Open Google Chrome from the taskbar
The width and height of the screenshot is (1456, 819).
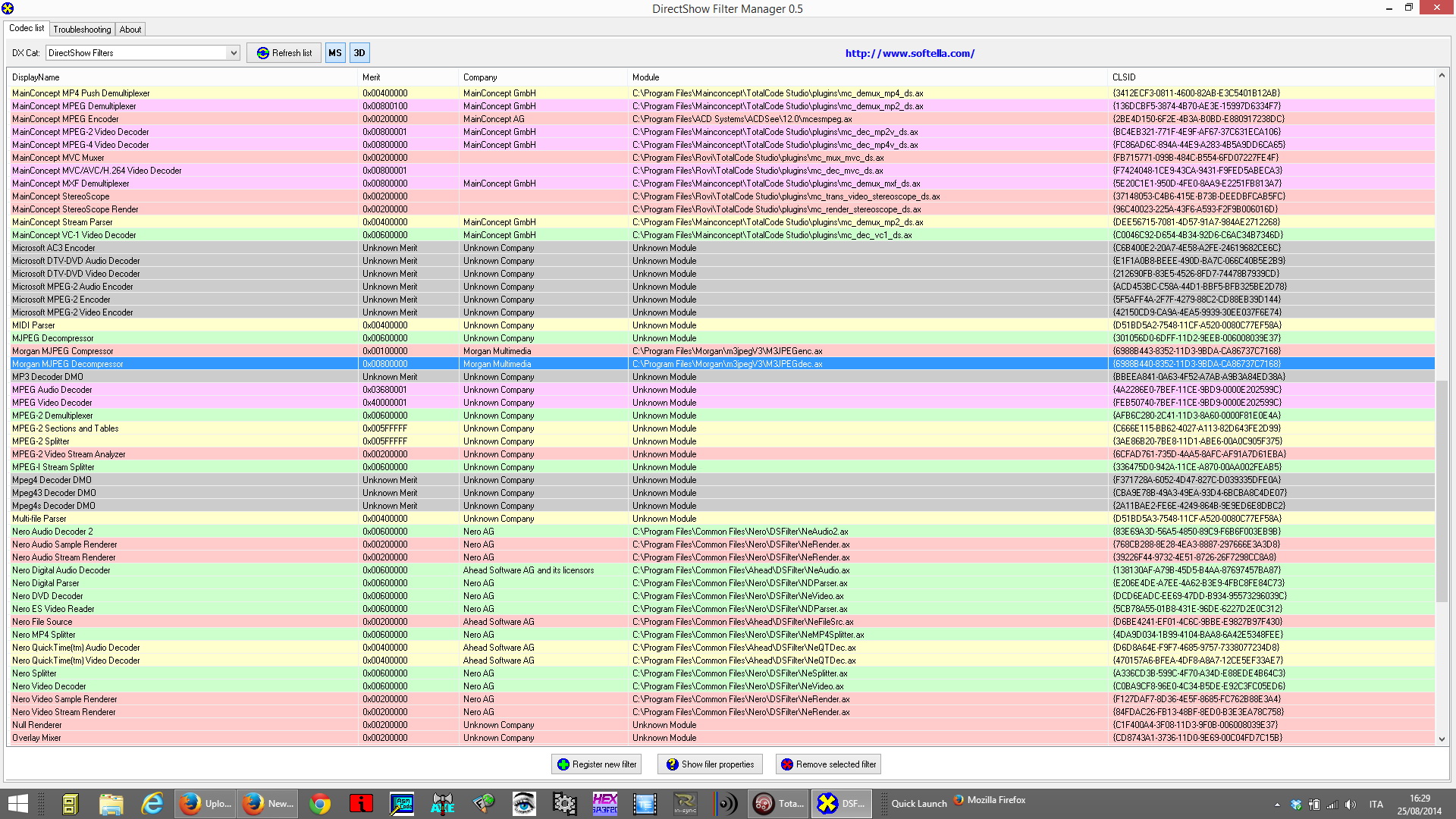pos(320,804)
